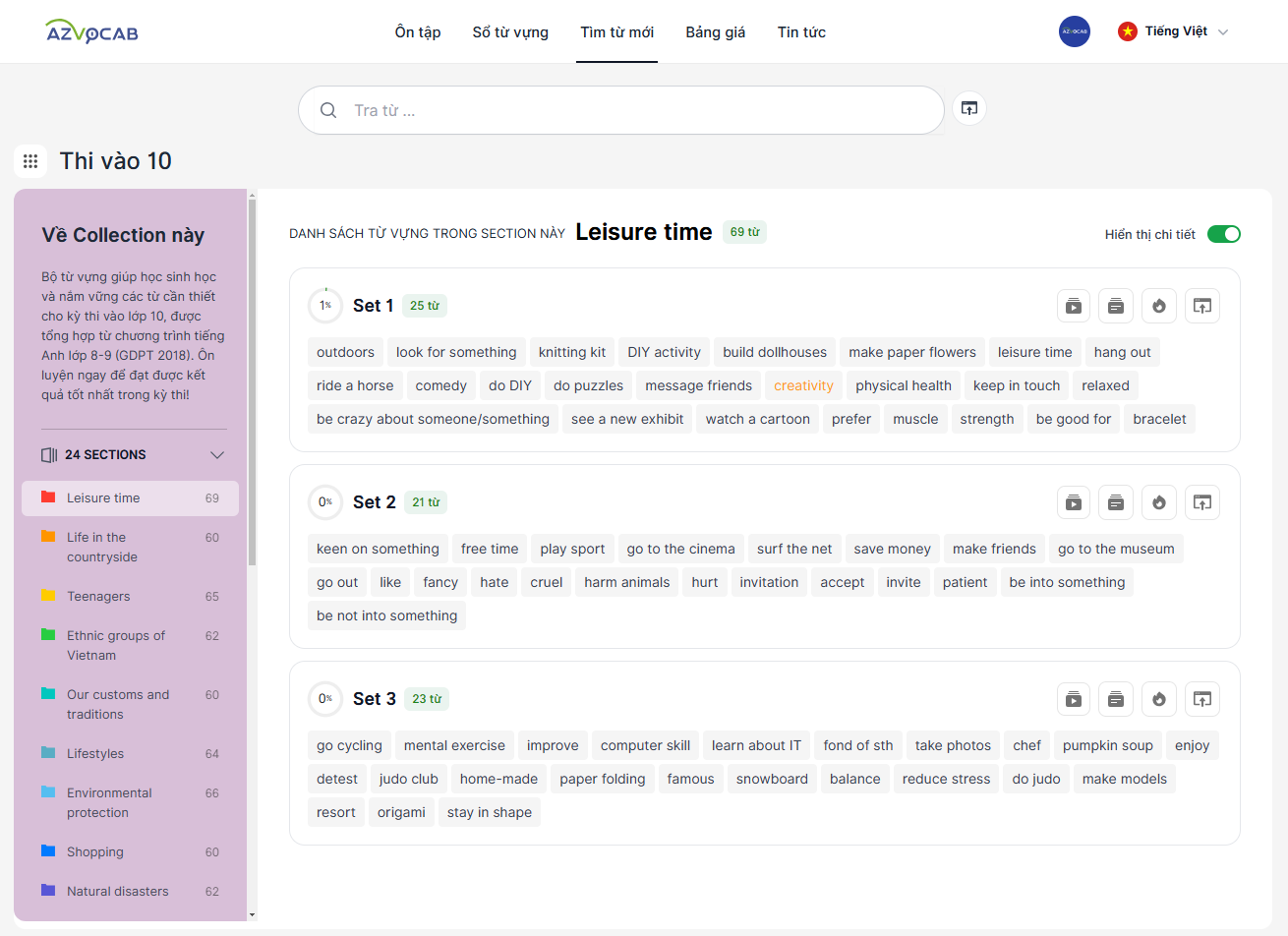The height and width of the screenshot is (936, 1288).
Task: Click the 69 từ badge beside Leisure time
Action: click(744, 232)
